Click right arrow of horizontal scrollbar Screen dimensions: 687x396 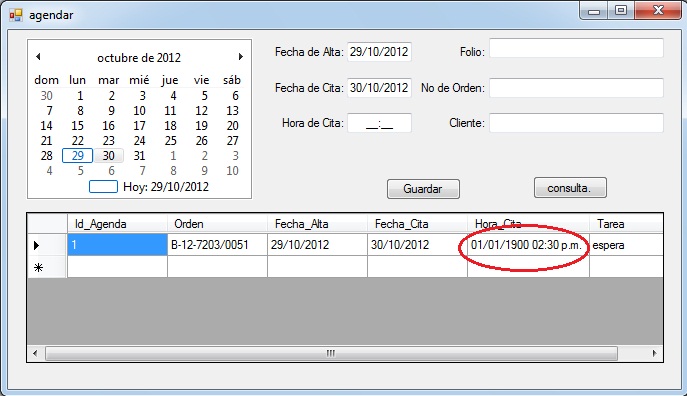(655, 353)
